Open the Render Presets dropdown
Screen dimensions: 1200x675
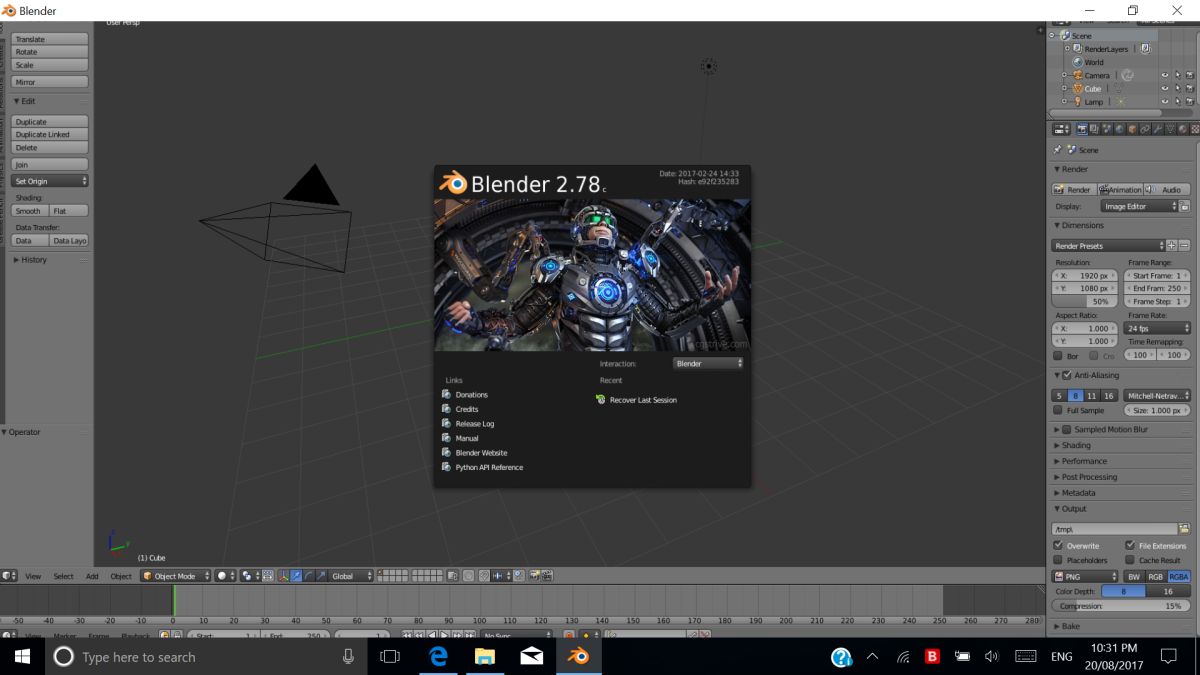point(1109,245)
